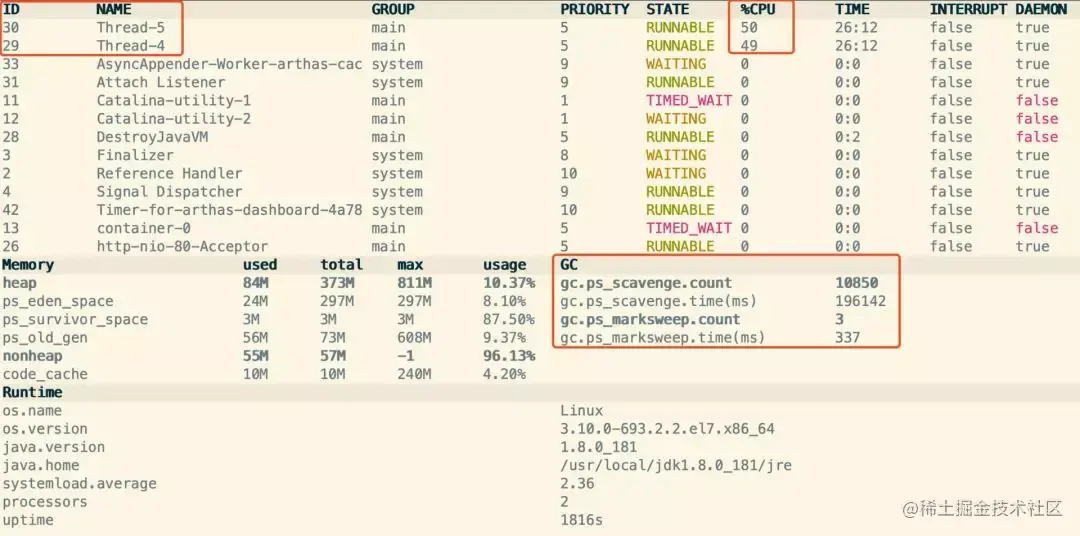Click the STATE column header

[x=667, y=10]
